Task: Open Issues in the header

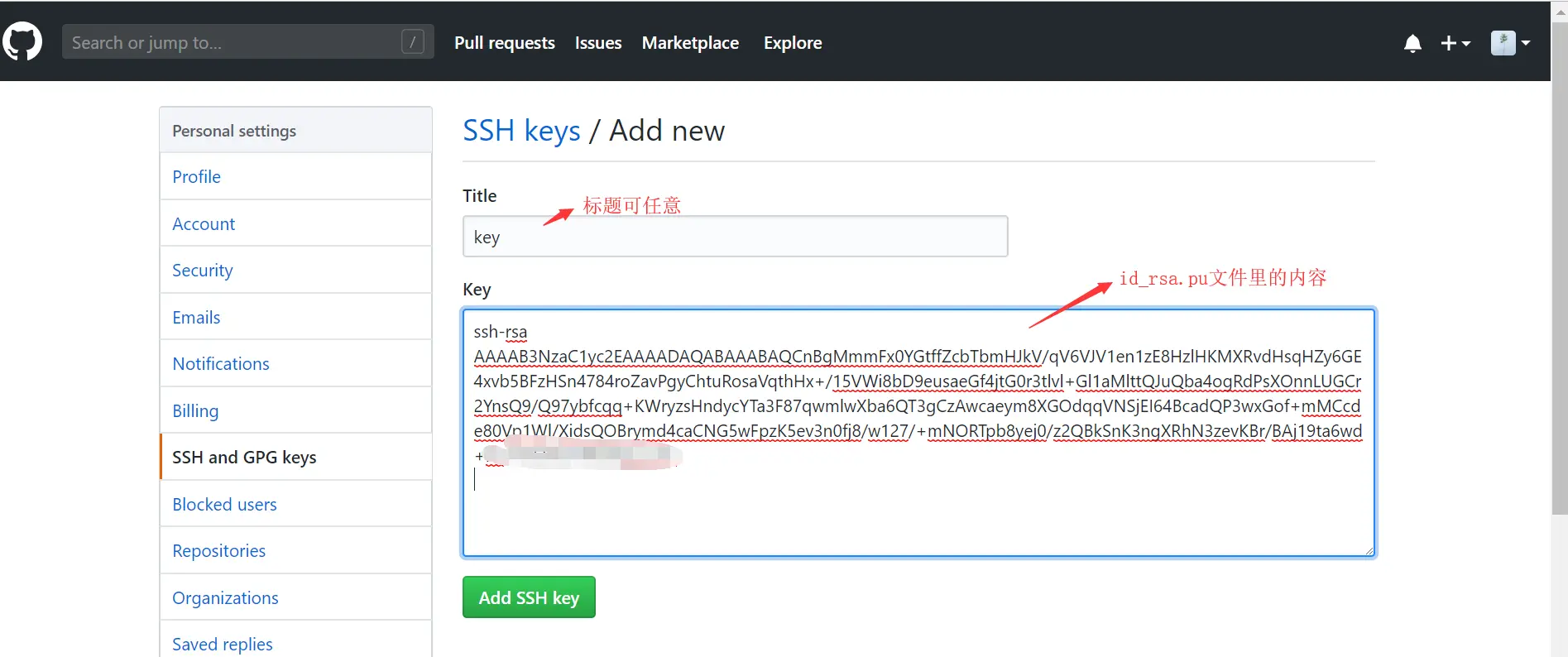Action: coord(598,43)
